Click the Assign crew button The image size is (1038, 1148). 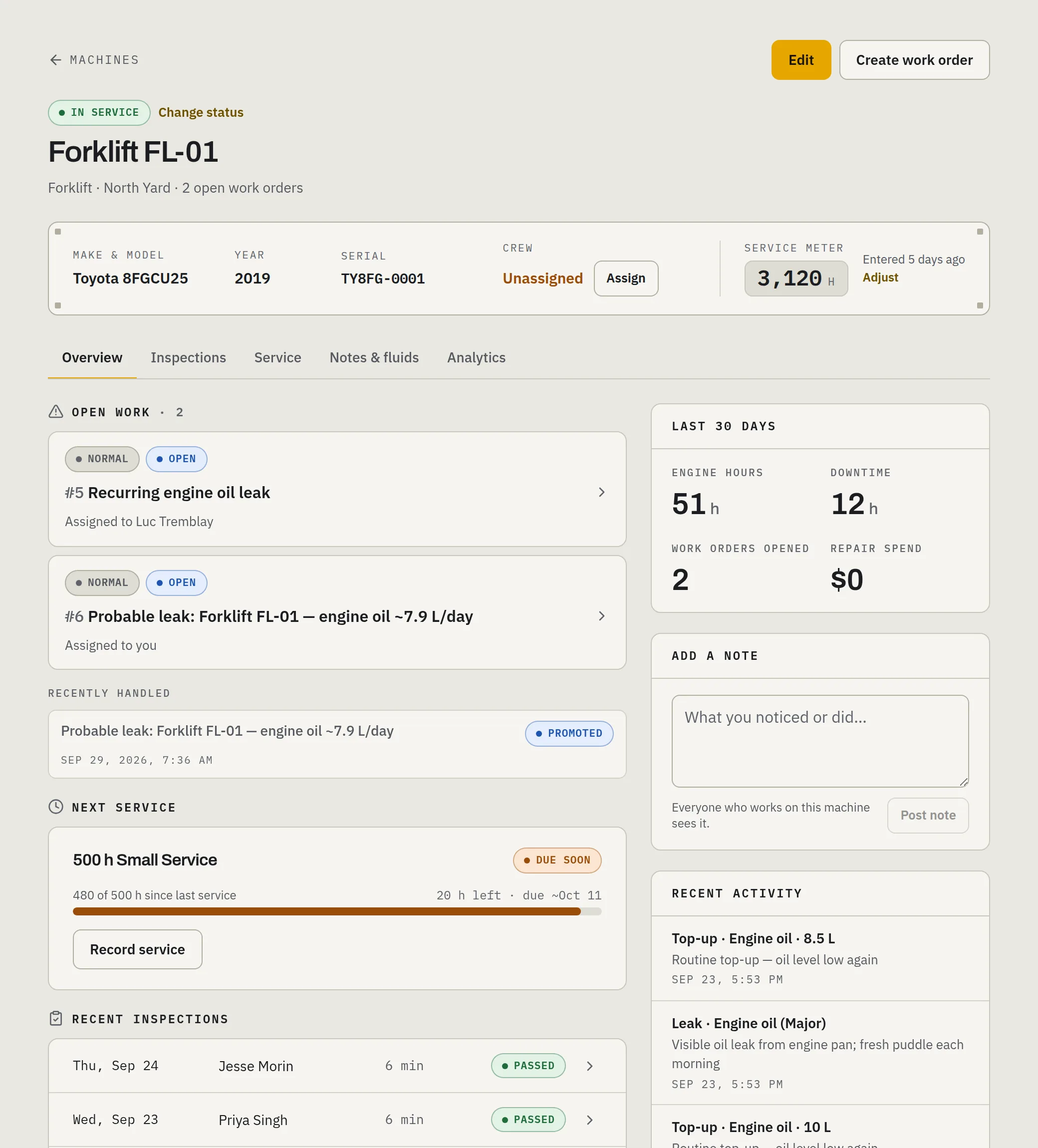point(626,279)
